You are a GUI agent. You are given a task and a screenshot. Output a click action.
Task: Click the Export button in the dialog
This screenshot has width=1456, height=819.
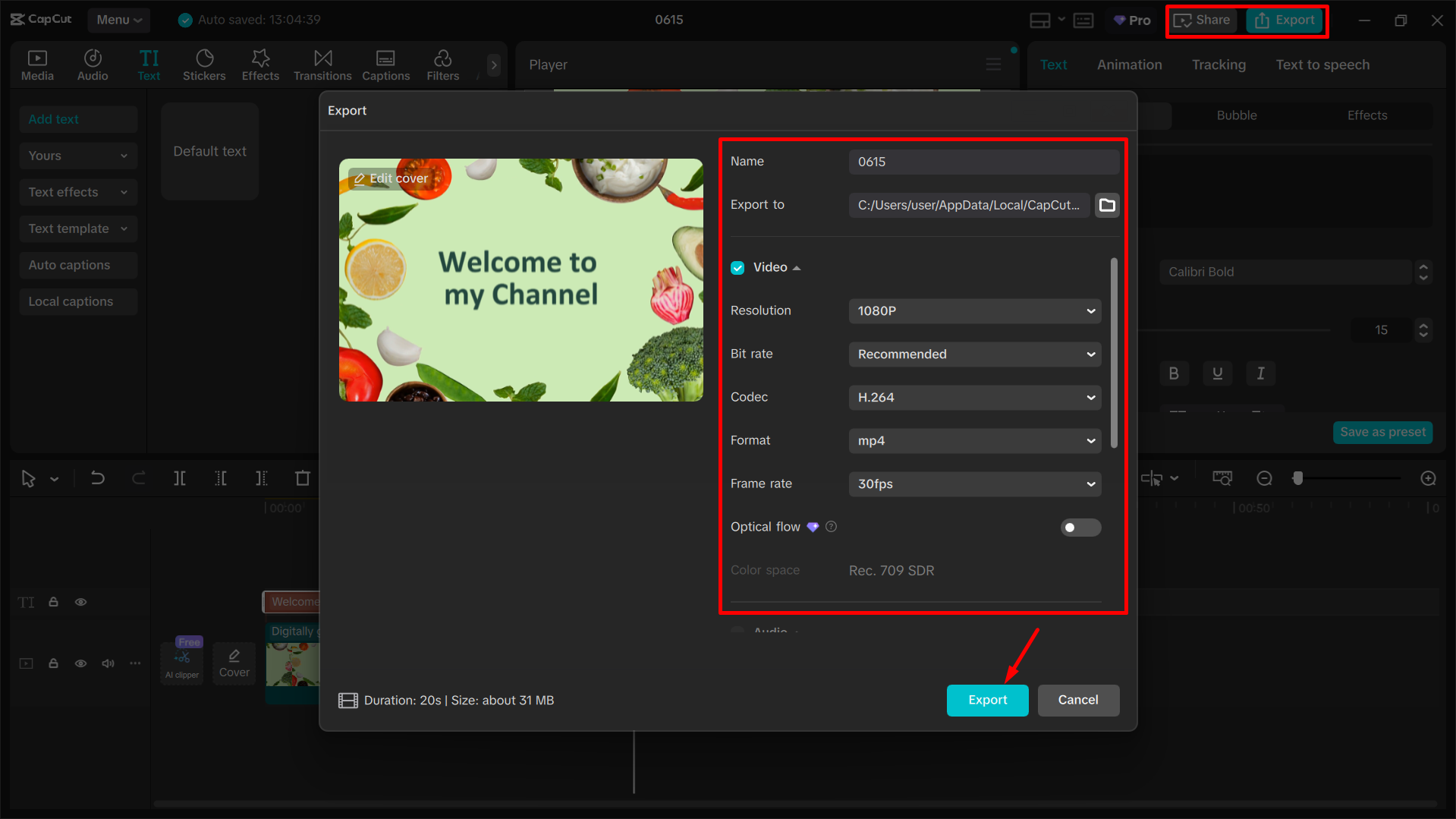pos(987,700)
